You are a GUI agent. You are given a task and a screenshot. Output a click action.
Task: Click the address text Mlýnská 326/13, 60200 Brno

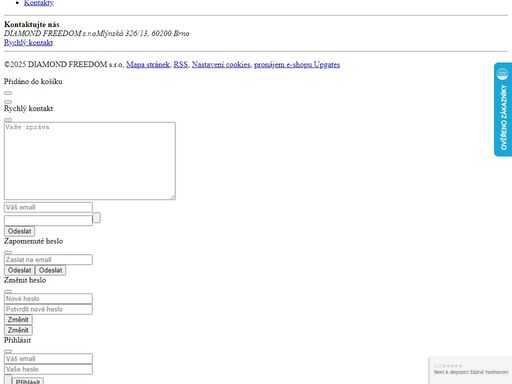click(143, 33)
